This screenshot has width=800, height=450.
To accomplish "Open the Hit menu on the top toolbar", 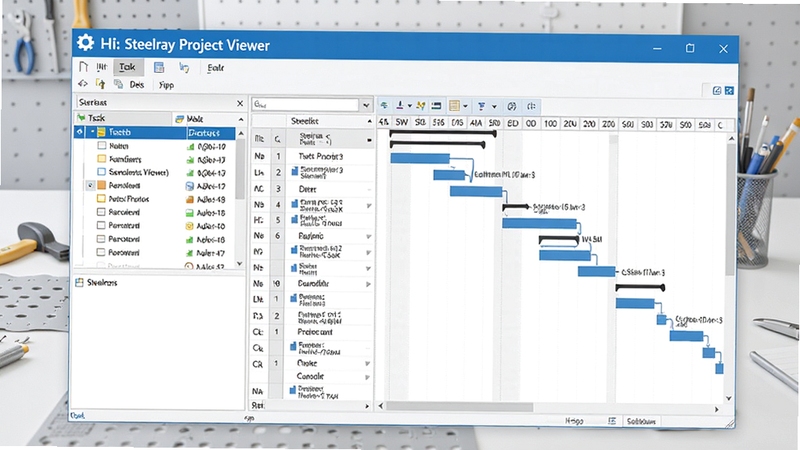I will [102, 67].
